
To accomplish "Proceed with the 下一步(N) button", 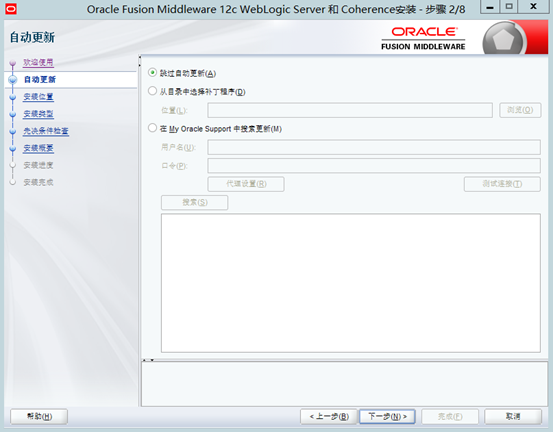I will (x=387, y=416).
